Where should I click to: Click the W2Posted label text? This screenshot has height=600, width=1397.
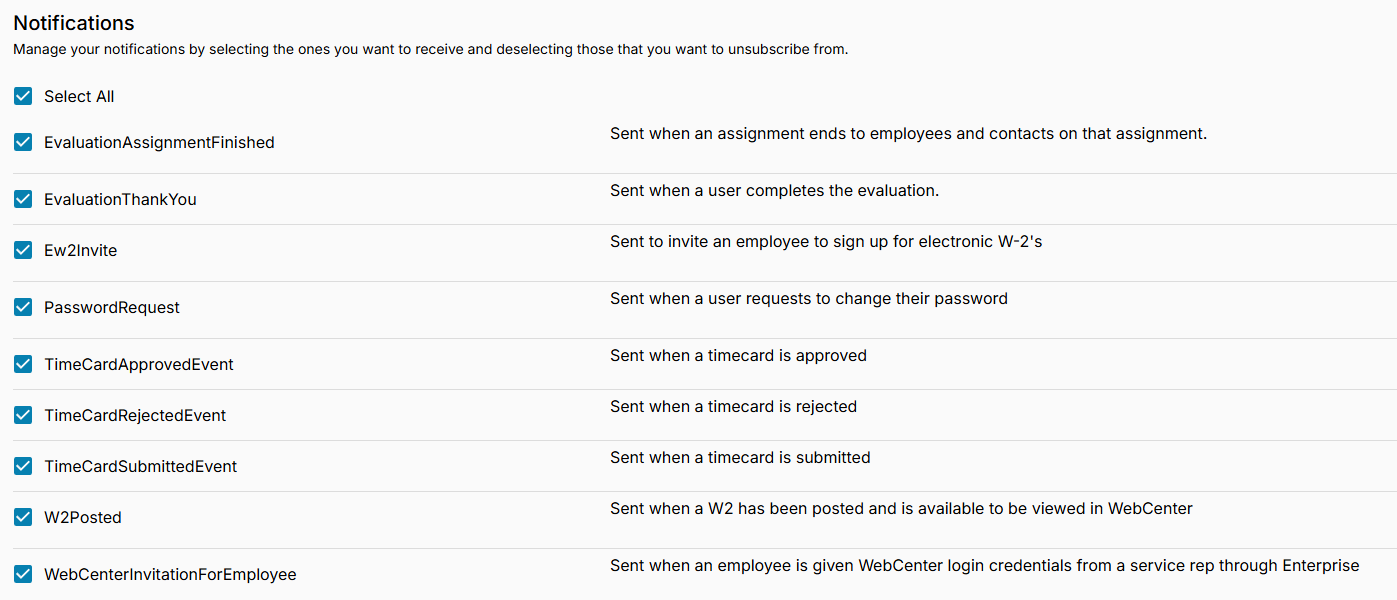point(83,518)
